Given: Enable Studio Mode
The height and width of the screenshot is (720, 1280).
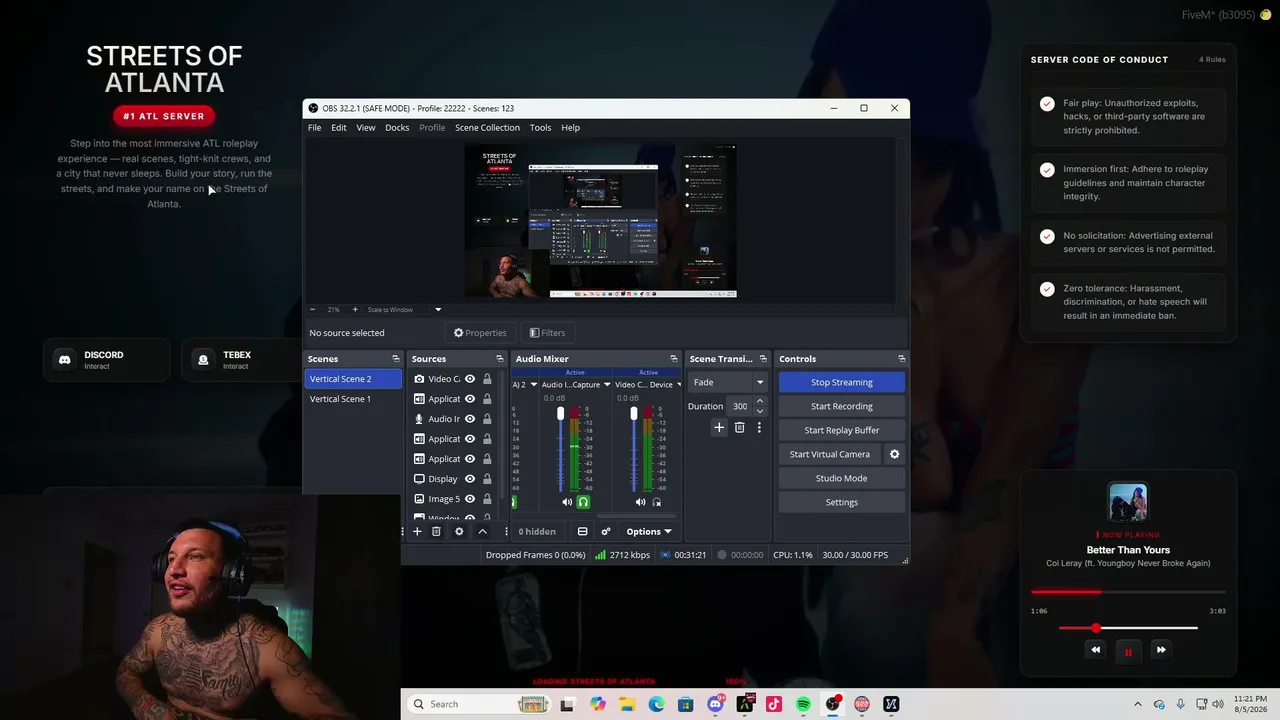Looking at the screenshot, I should [842, 478].
